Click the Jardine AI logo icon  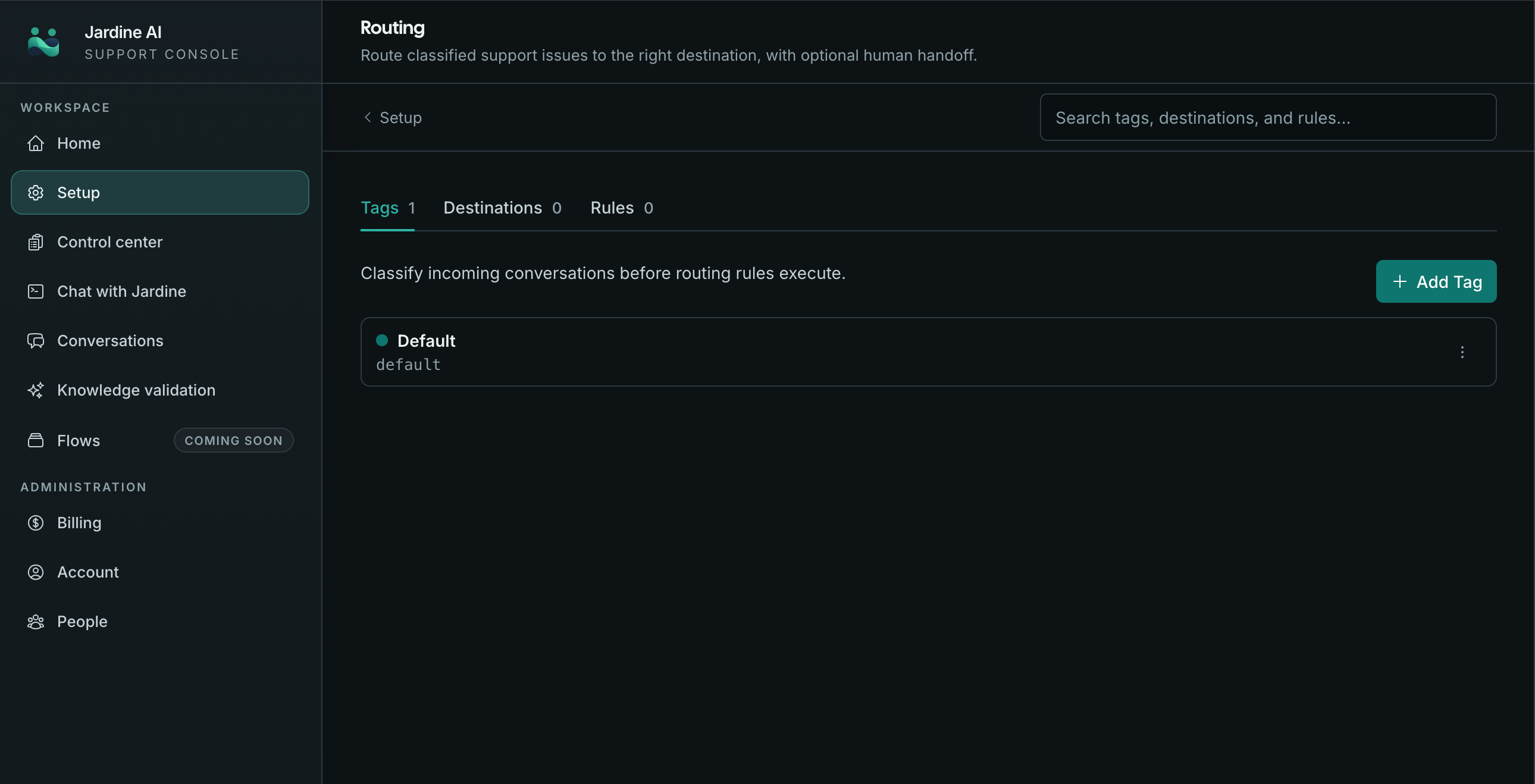pos(43,42)
